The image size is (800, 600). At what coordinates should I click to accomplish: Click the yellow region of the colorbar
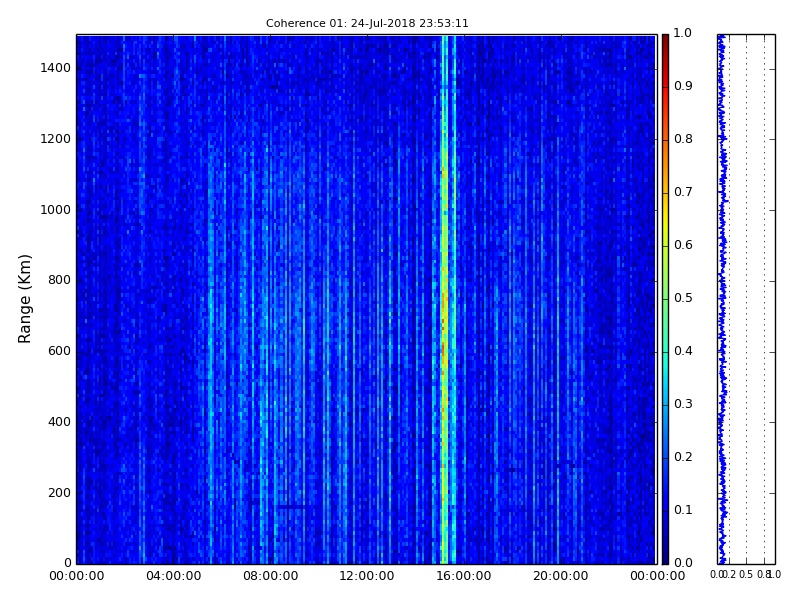pos(665,224)
